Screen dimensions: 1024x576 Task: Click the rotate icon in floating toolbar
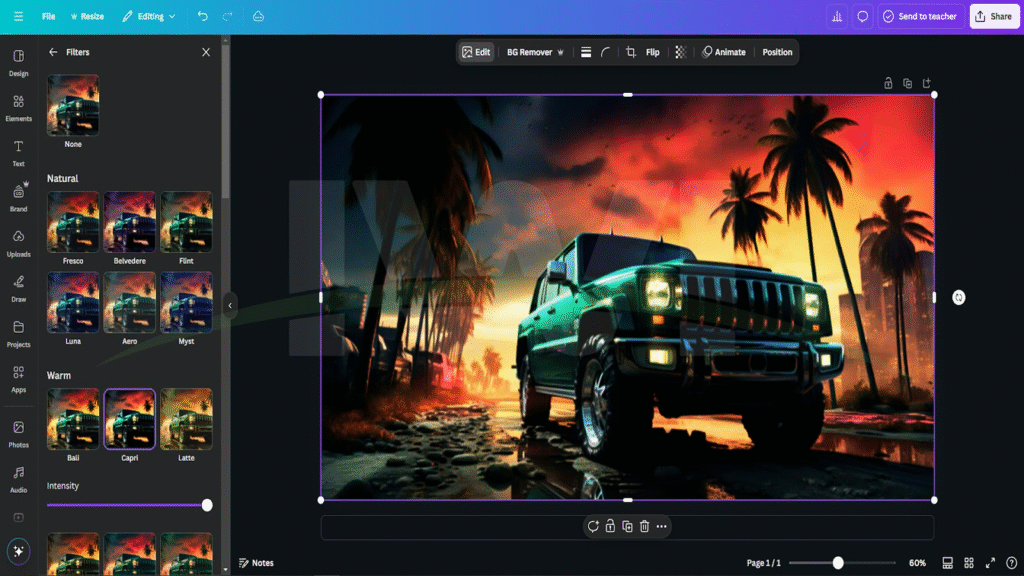click(592, 526)
